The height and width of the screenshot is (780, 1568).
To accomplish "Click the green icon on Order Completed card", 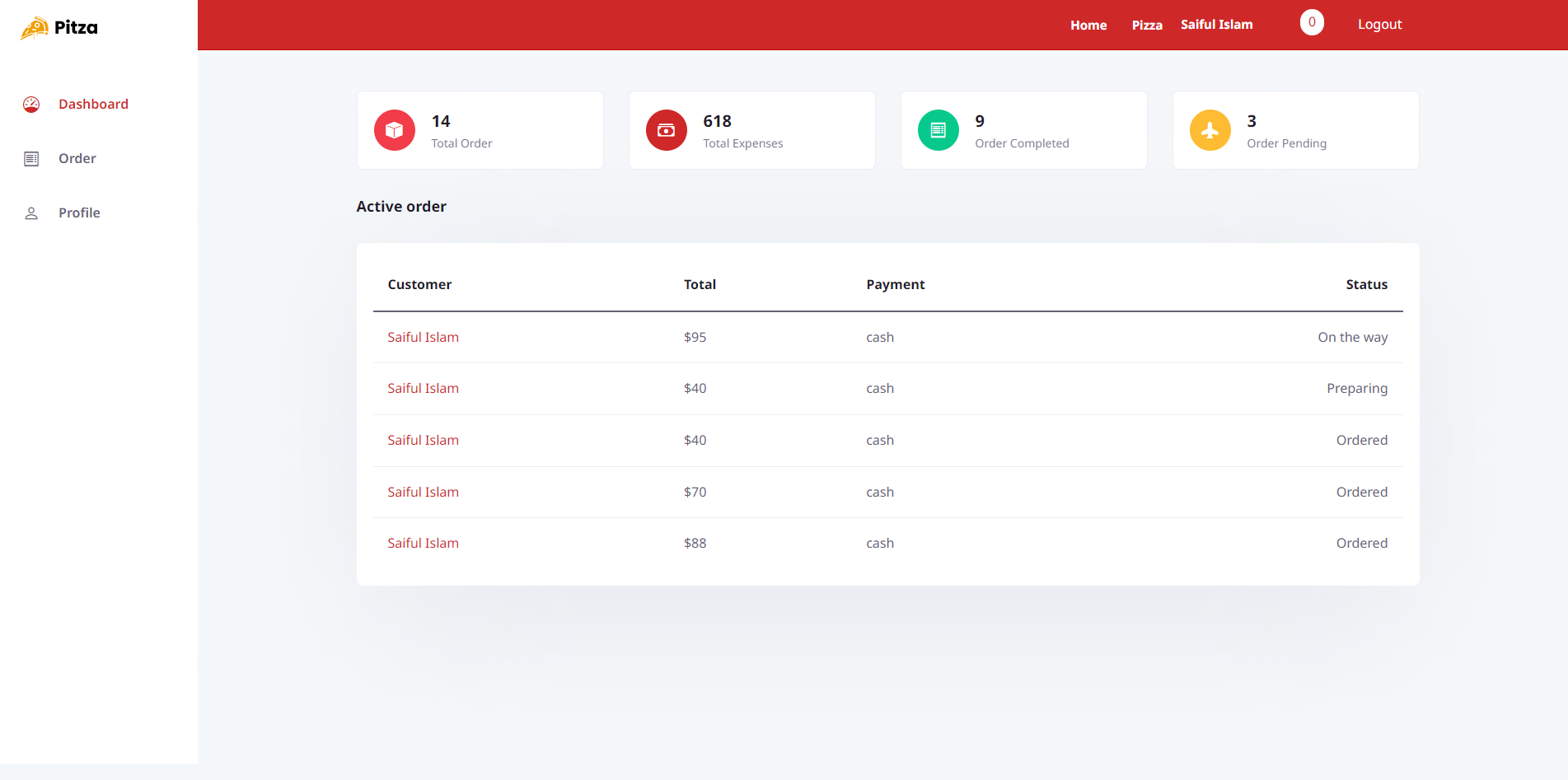I will tap(938, 130).
